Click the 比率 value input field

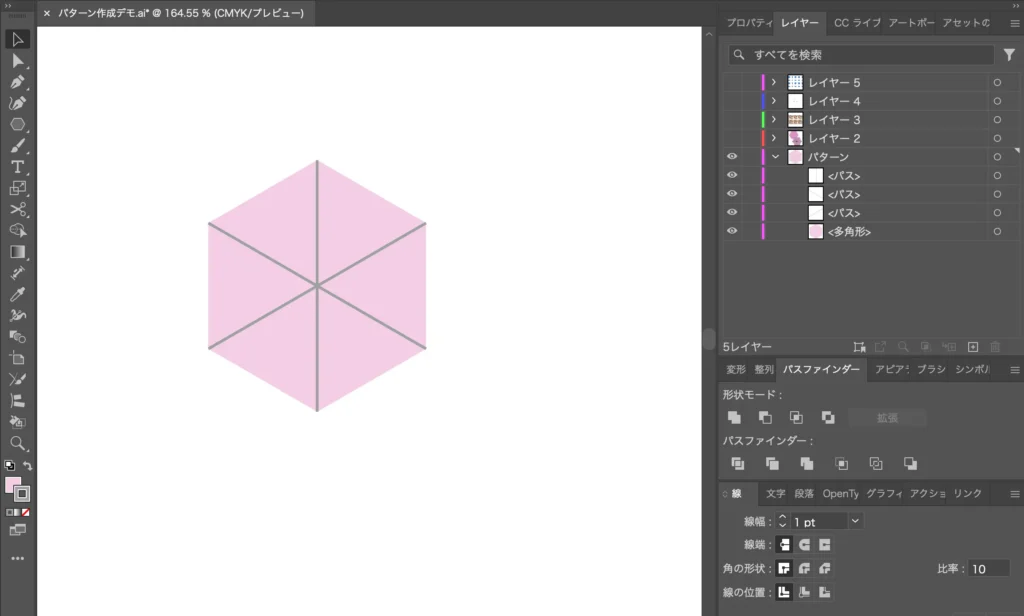pos(987,569)
